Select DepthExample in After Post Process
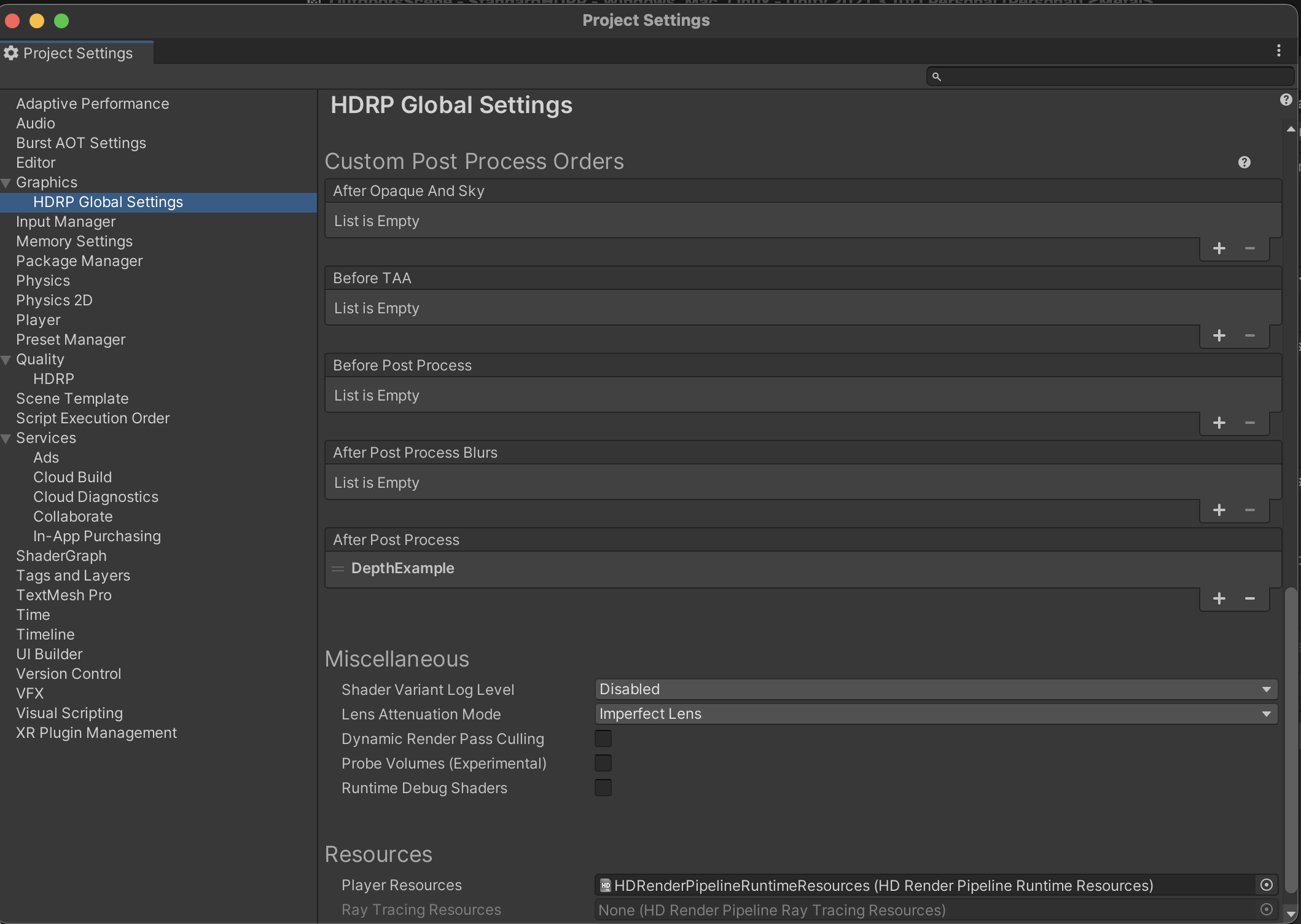Screen dimensions: 1301x924 [x=402, y=569]
